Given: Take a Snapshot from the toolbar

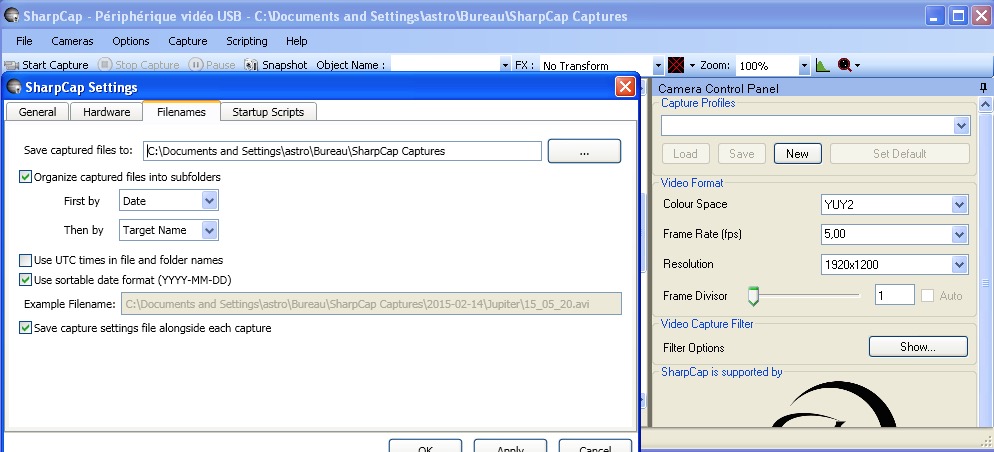Looking at the screenshot, I should pyautogui.click(x=276, y=65).
